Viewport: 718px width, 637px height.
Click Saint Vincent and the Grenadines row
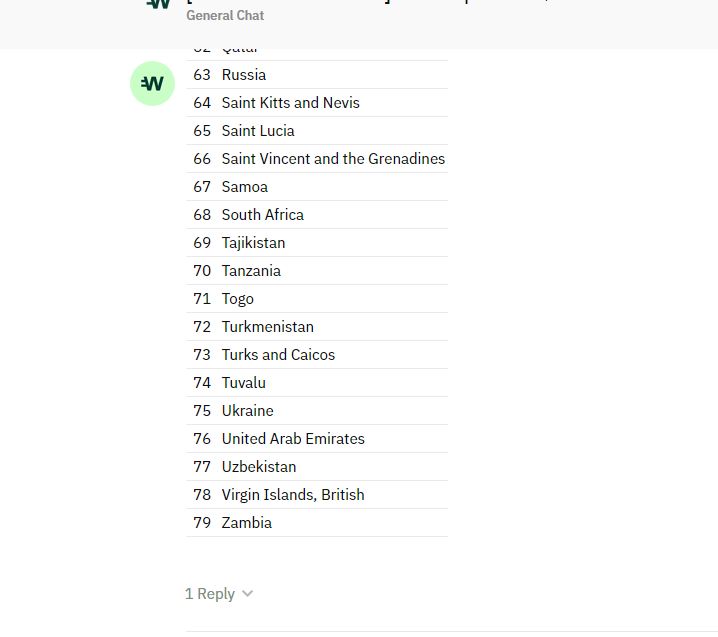(317, 158)
